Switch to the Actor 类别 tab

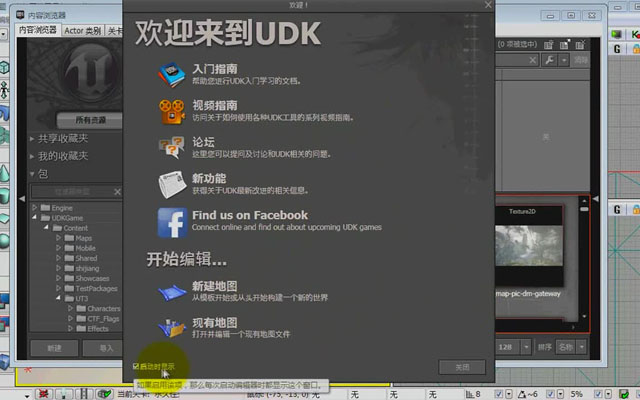point(82,31)
